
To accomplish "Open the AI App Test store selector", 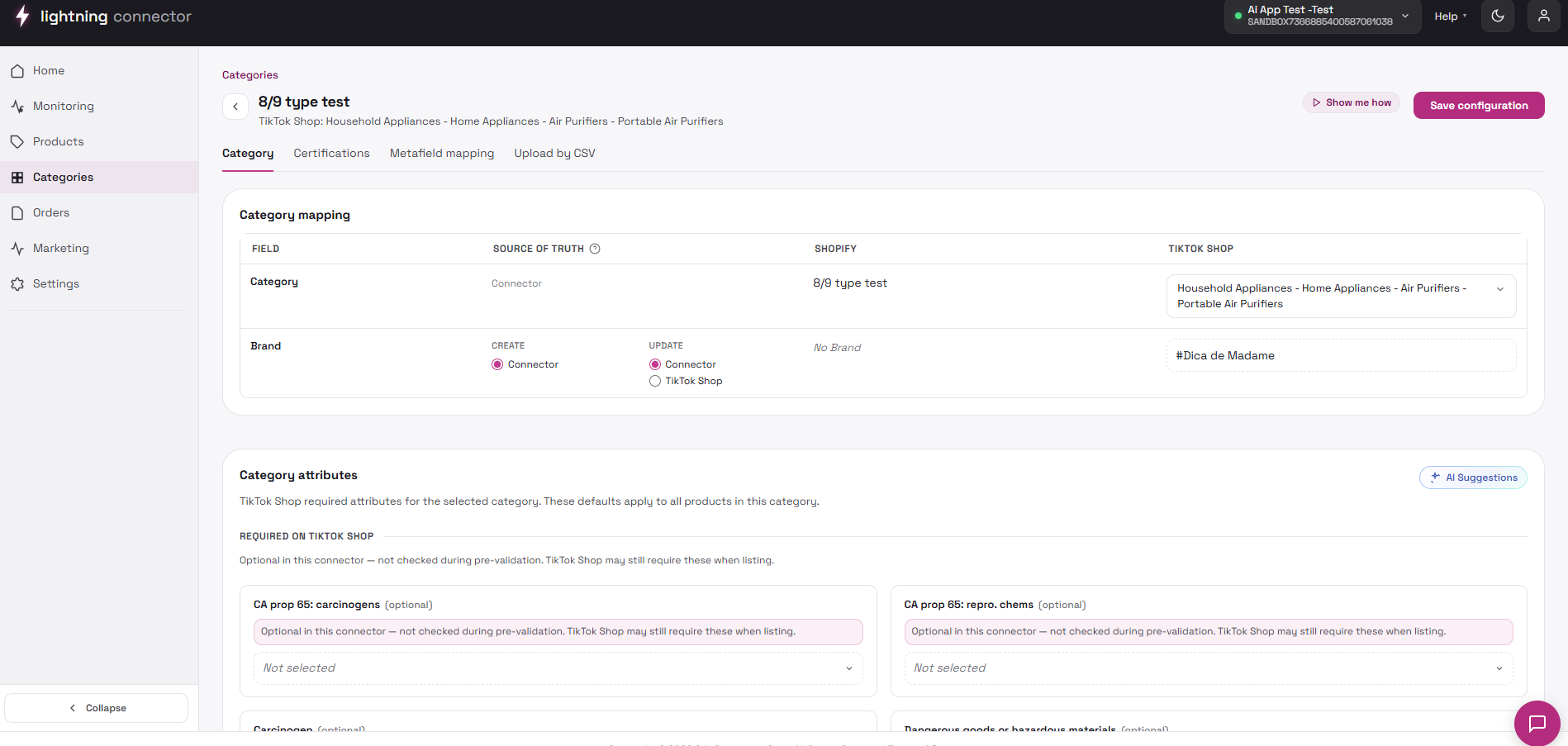I will [1322, 16].
